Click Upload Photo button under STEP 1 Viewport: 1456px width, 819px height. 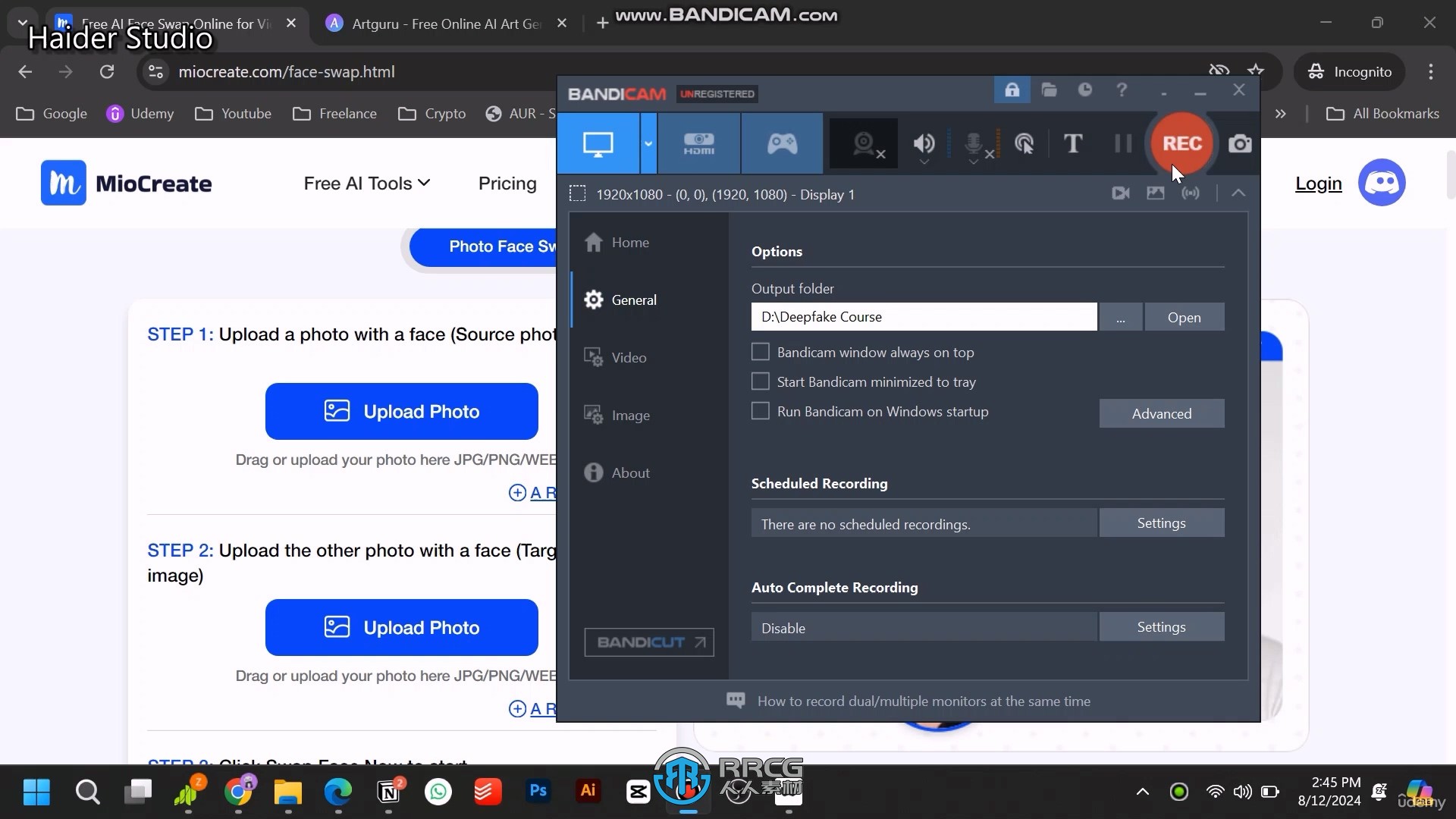point(402,411)
